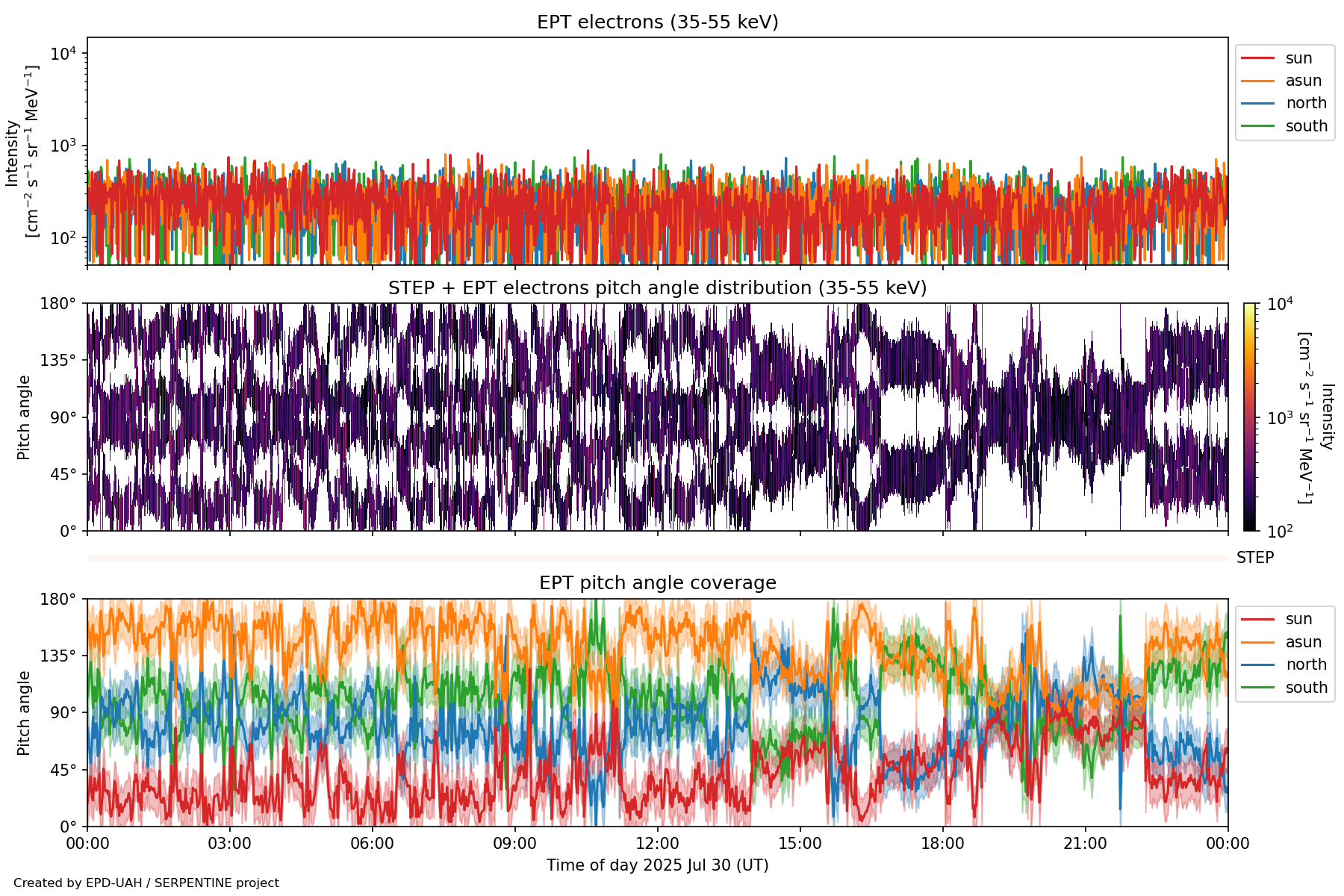Viewport: 1344px width, 896px height.
Task: Select the north label in top legend
Action: pyautogui.click(x=1306, y=103)
